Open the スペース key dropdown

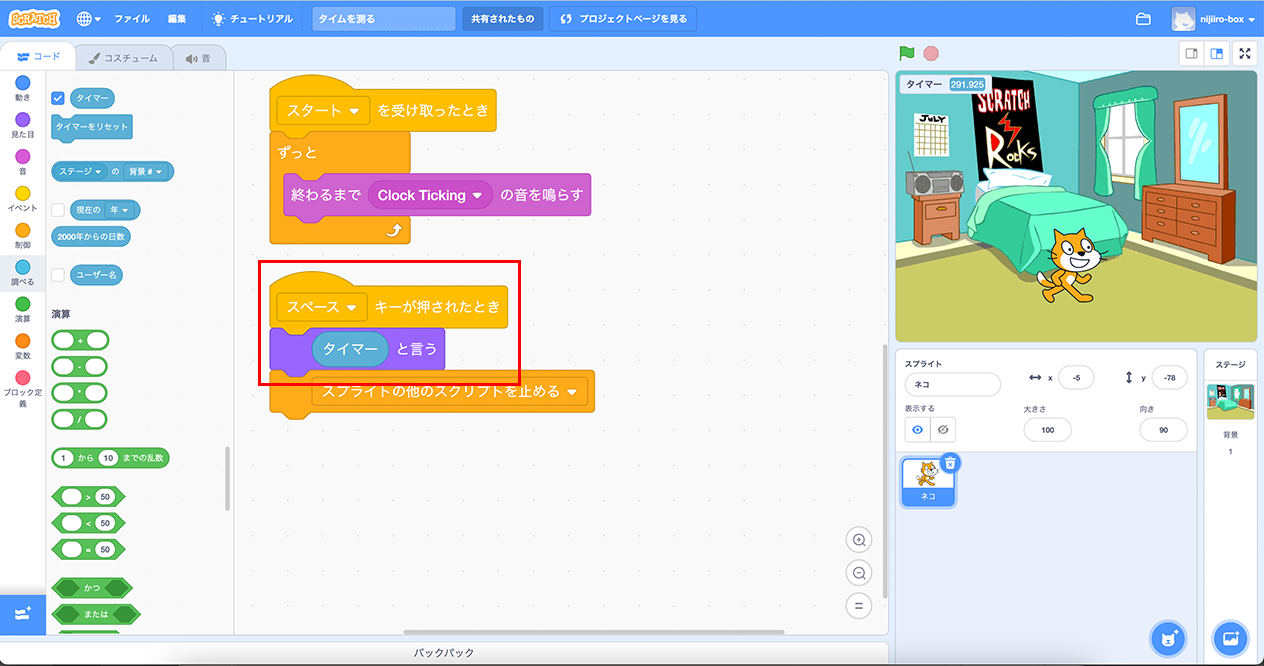click(351, 307)
